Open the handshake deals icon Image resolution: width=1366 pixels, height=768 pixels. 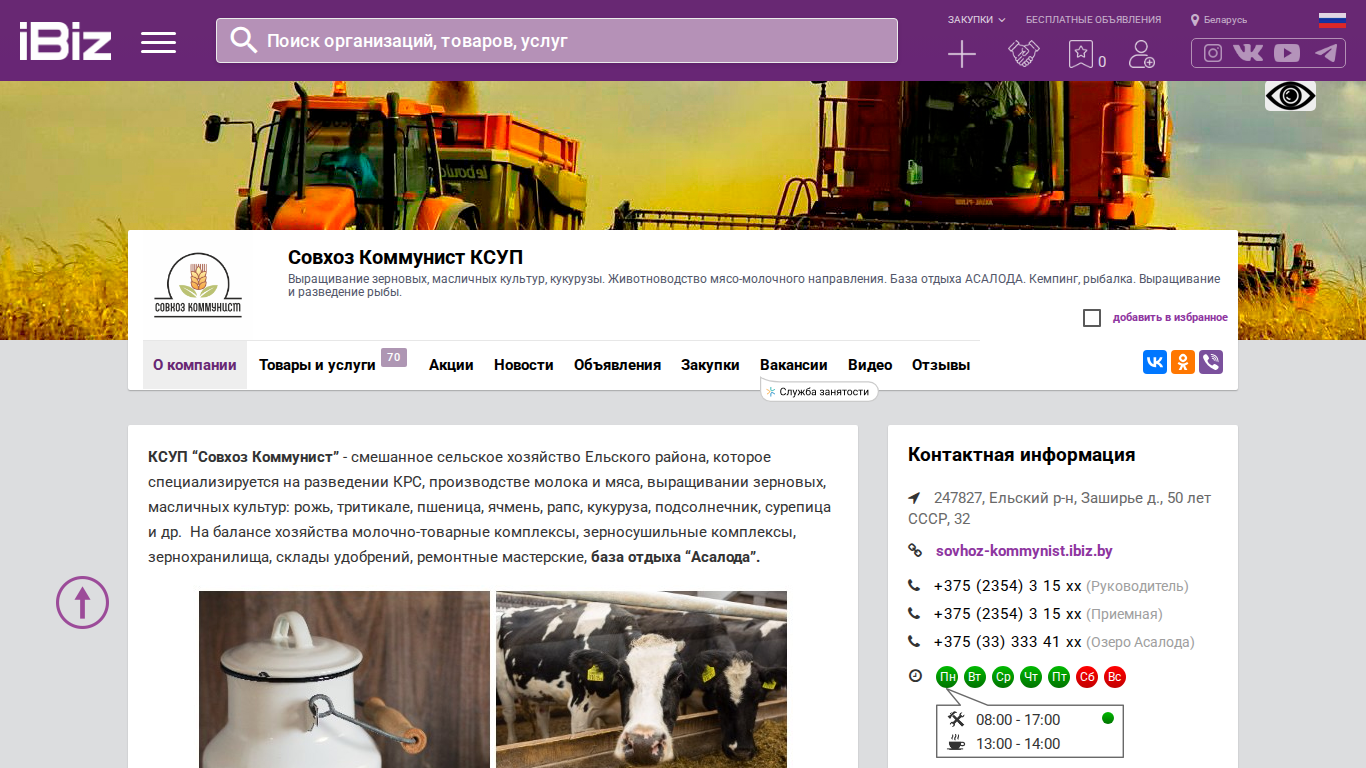[1024, 54]
